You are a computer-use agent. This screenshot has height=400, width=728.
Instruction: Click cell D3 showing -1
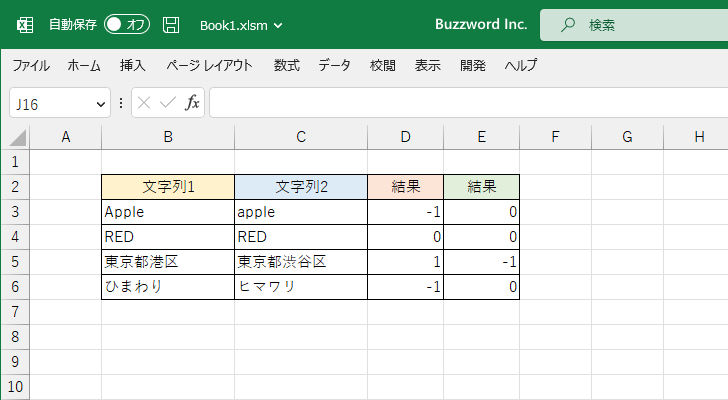tap(405, 212)
